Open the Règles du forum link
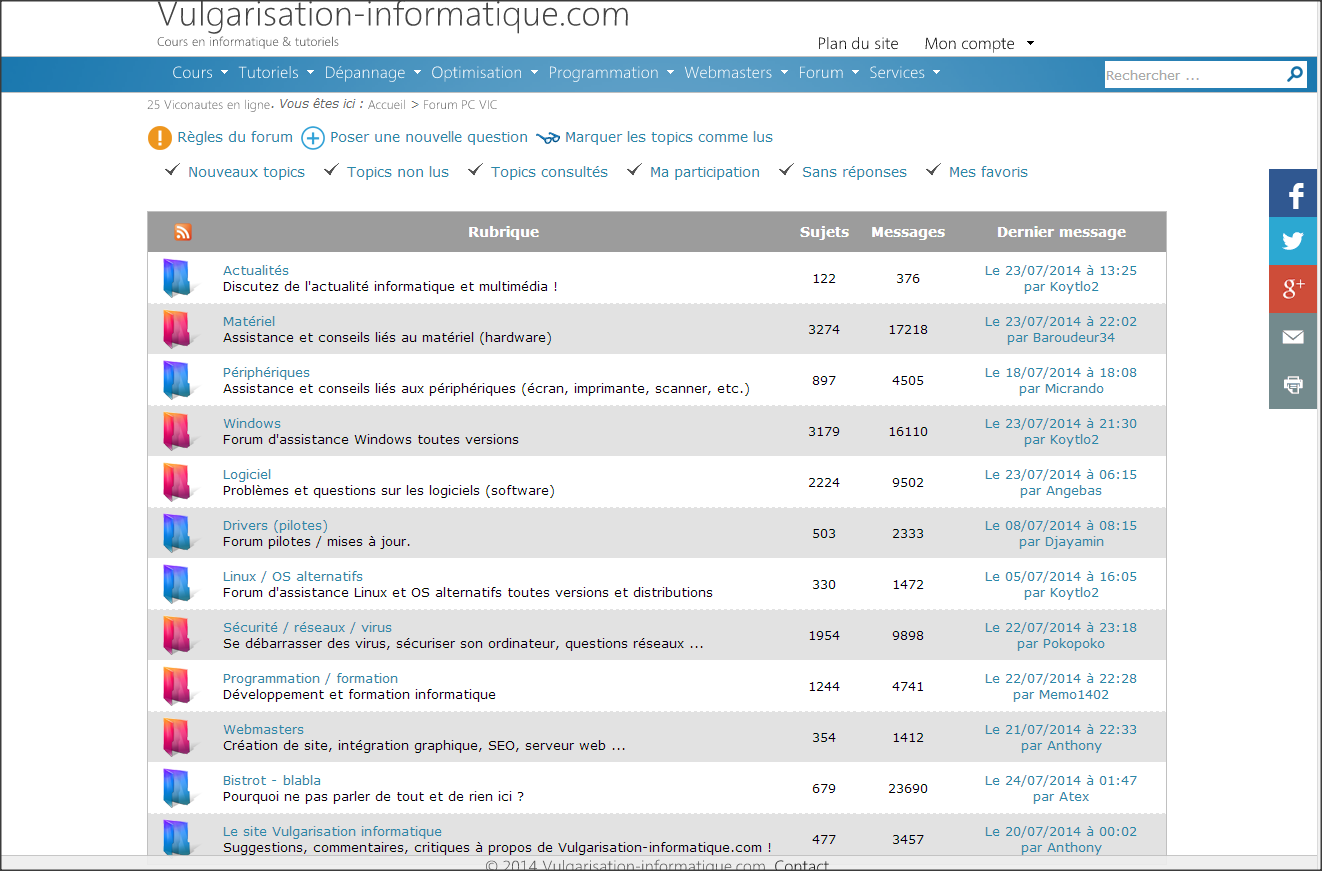Viewport: 1322px width, 871px height. (235, 138)
